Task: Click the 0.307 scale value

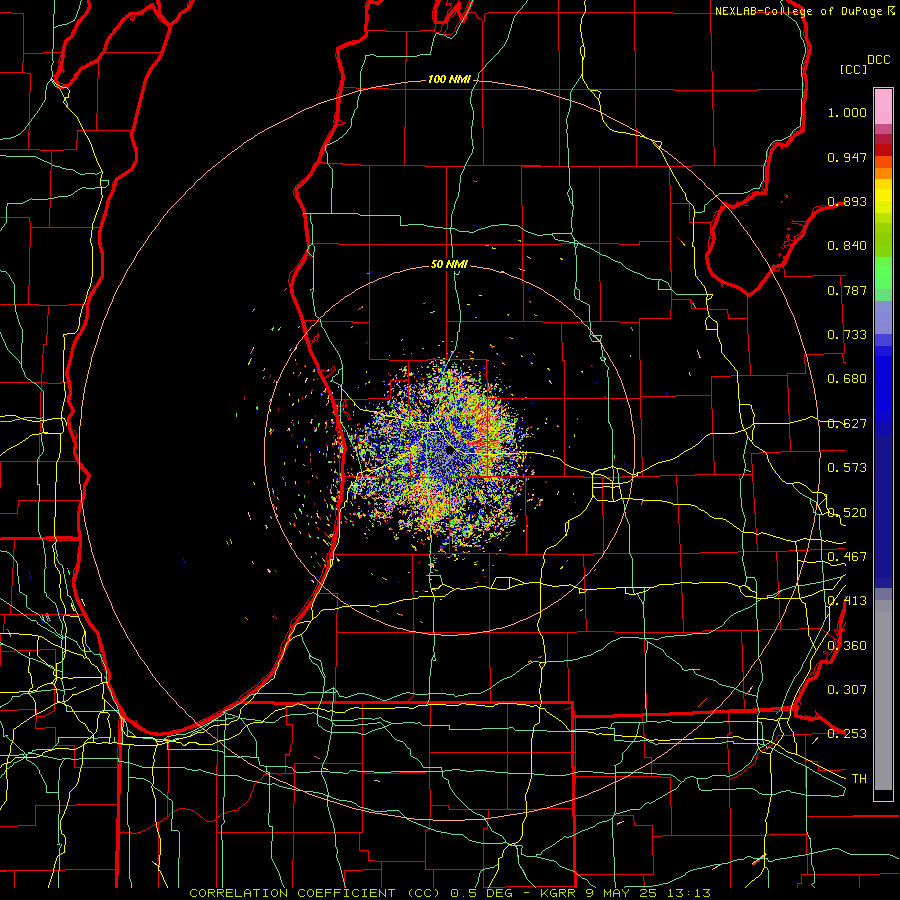Action: click(847, 690)
